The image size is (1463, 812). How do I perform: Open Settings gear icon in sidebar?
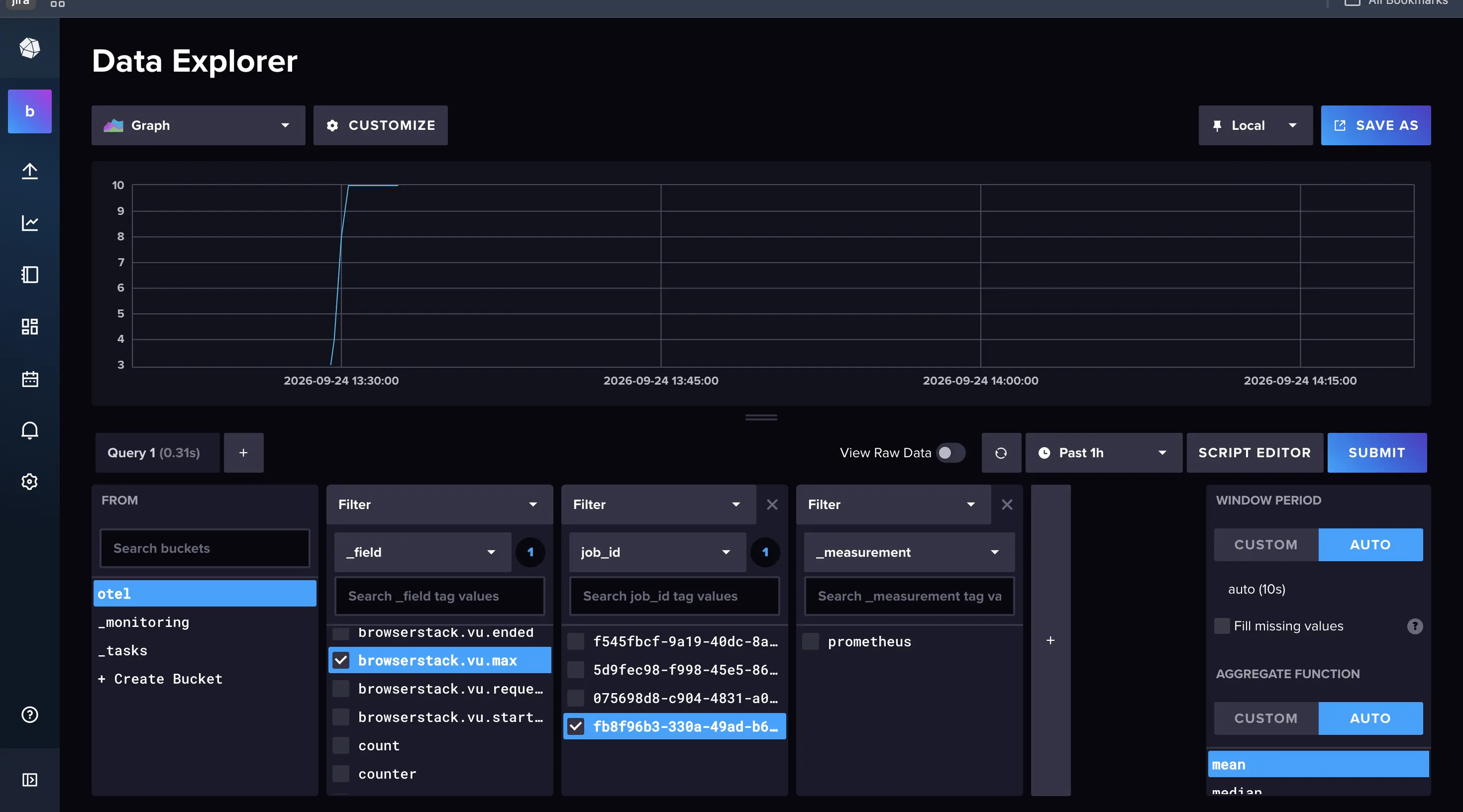29,482
